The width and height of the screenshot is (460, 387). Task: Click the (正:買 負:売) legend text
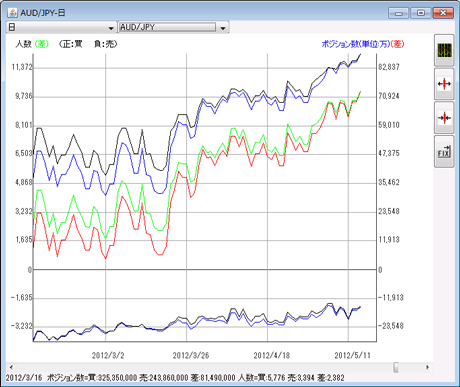88,44
